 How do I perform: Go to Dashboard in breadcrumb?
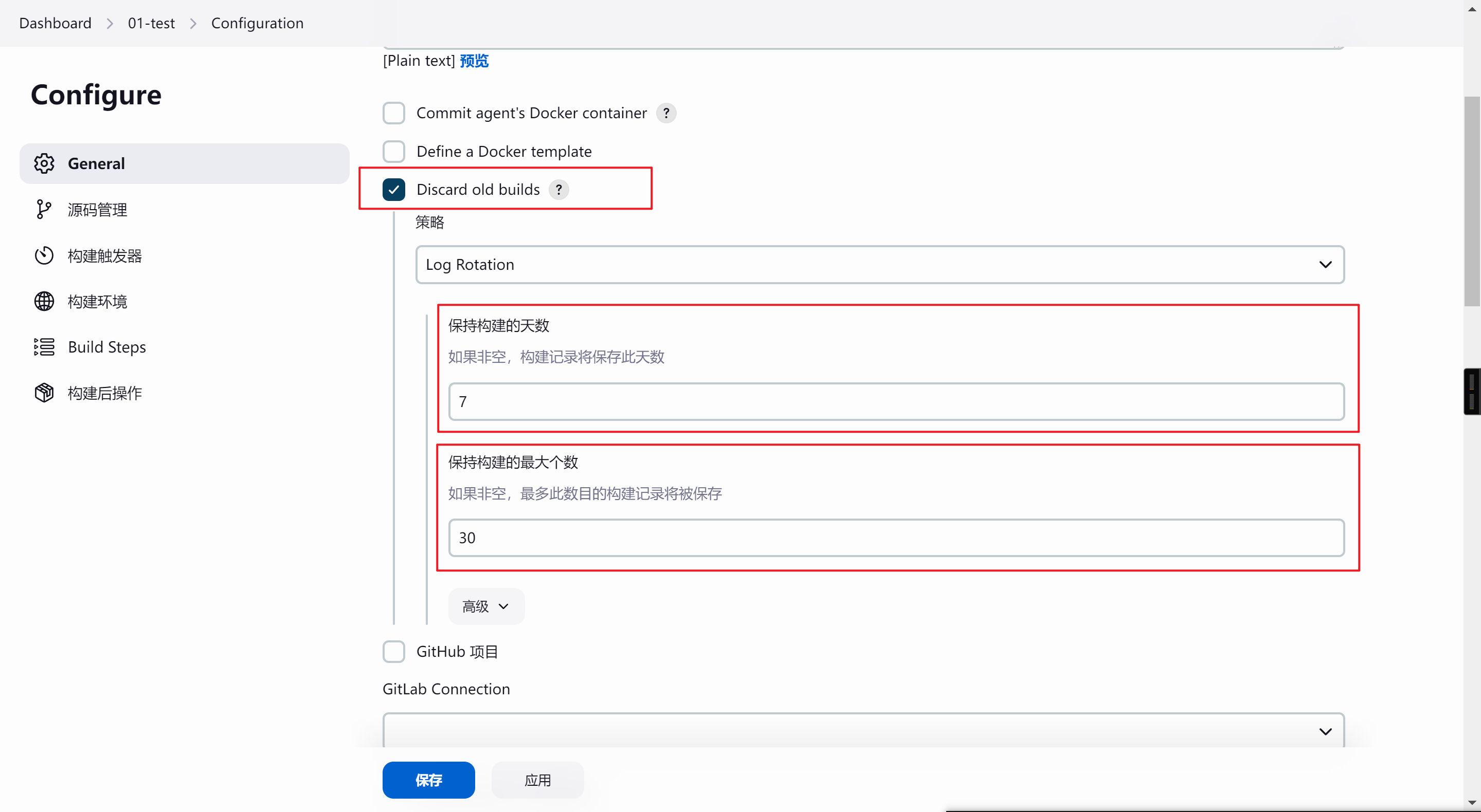point(55,23)
